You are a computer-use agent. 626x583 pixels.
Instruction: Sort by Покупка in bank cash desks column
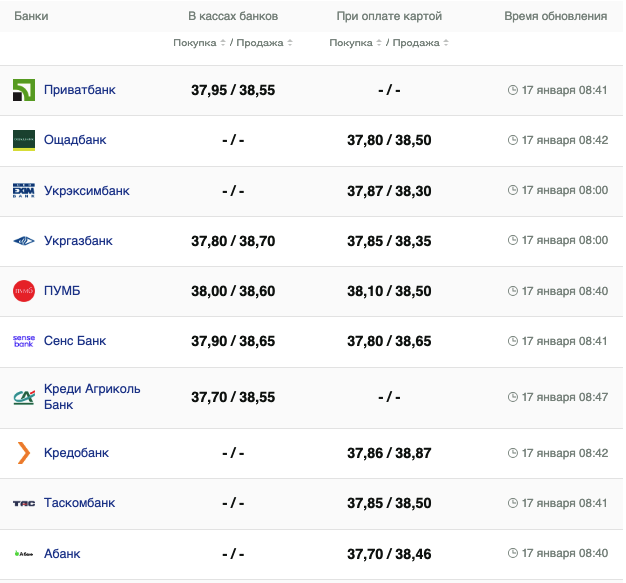[x=197, y=43]
